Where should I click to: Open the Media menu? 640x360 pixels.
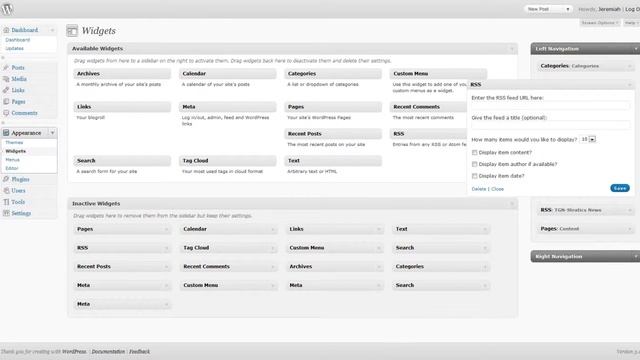19,79
